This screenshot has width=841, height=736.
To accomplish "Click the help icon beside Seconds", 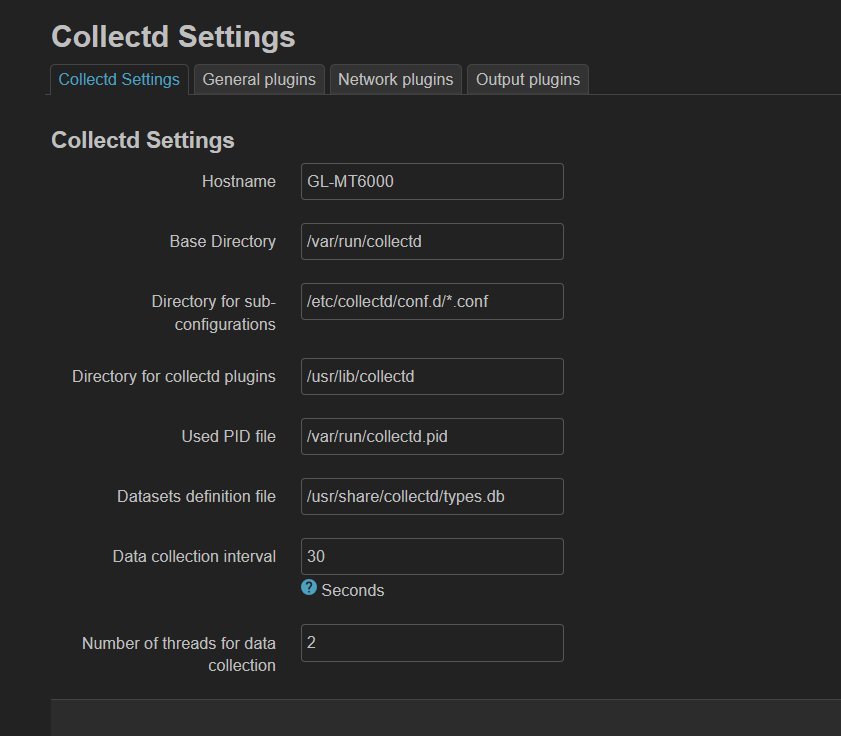I will [308, 587].
